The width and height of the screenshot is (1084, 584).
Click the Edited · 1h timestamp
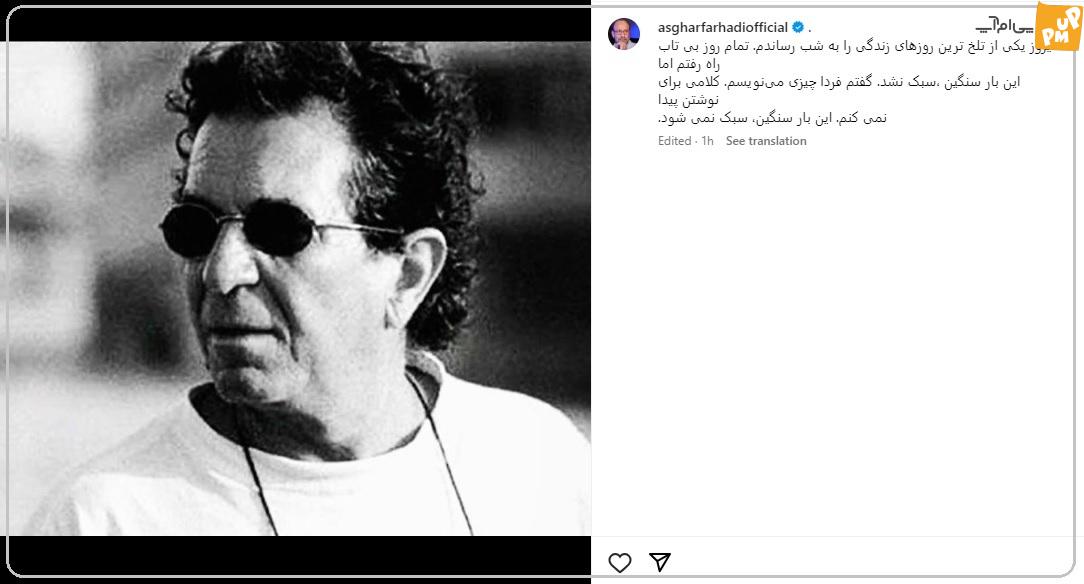click(686, 140)
